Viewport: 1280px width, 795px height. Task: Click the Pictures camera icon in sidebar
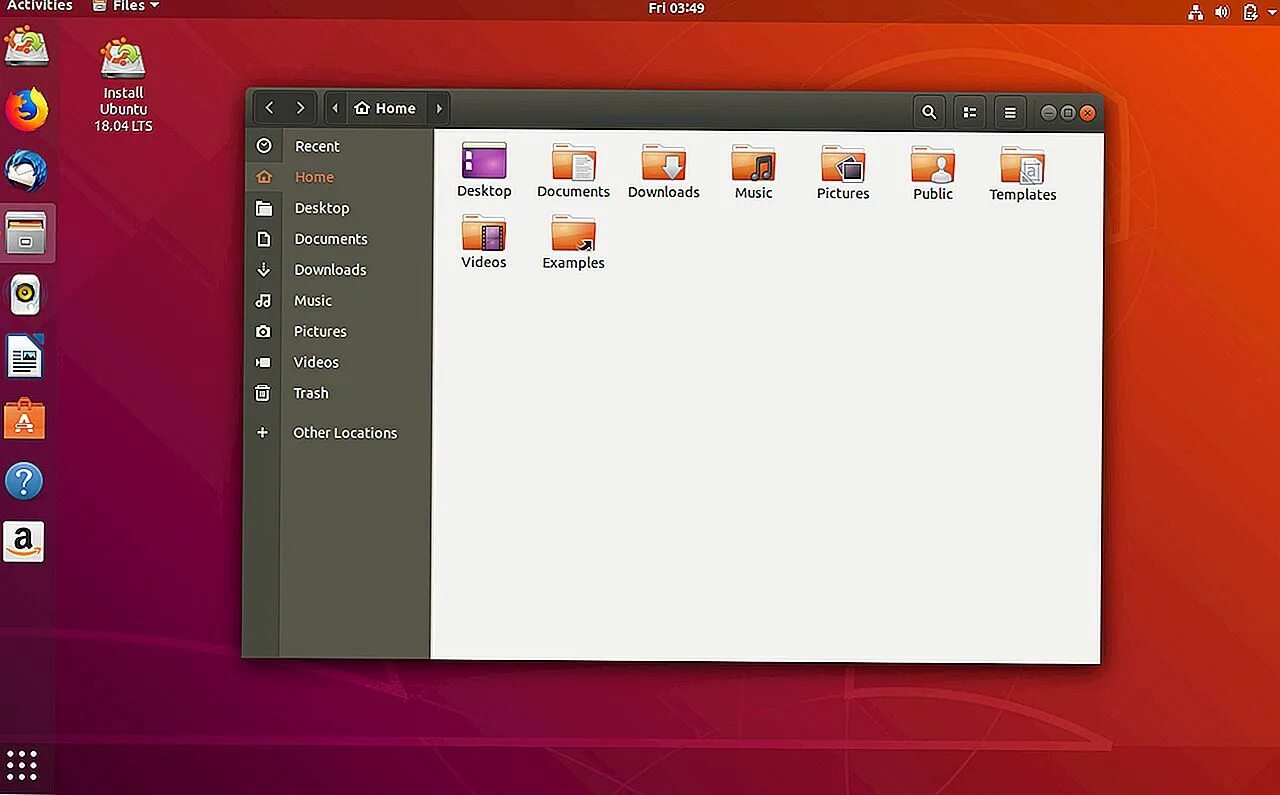(x=263, y=331)
